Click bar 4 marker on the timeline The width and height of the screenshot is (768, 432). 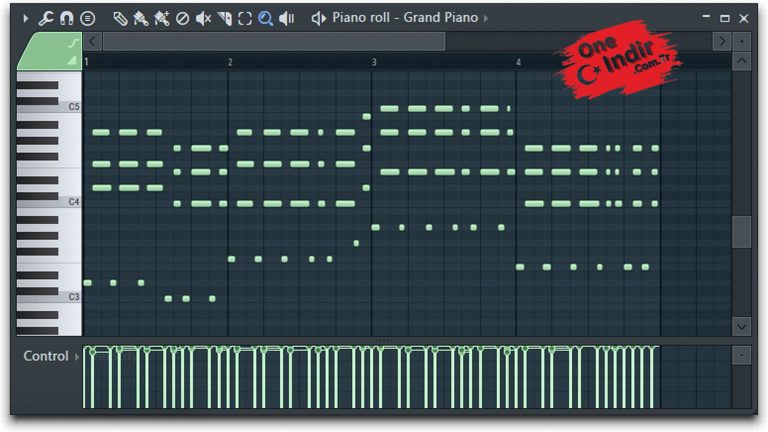pyautogui.click(x=518, y=62)
